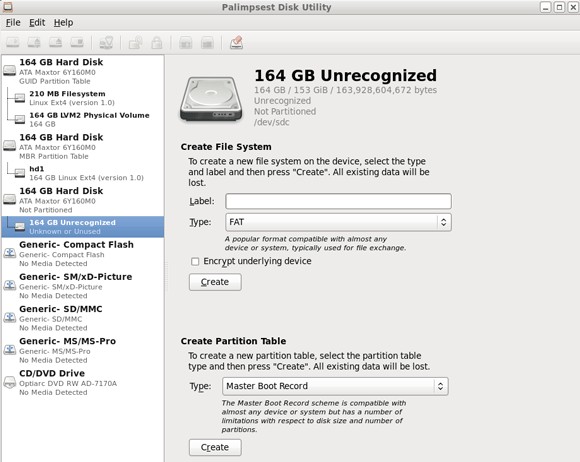Open the file system Type dropdown showing FAT
The width and height of the screenshot is (580, 462).
pos(338,222)
